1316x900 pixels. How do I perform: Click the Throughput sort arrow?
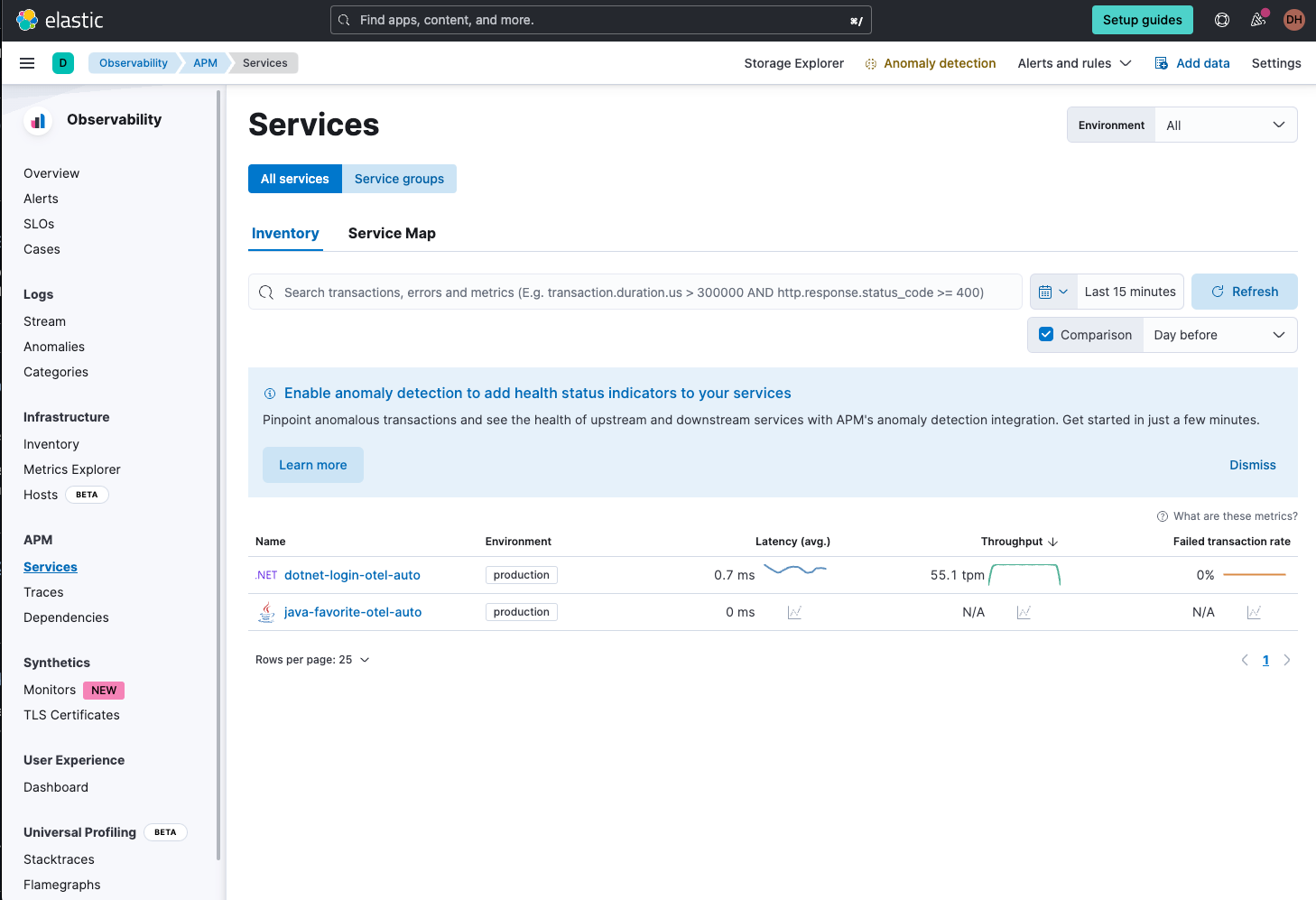[1052, 542]
